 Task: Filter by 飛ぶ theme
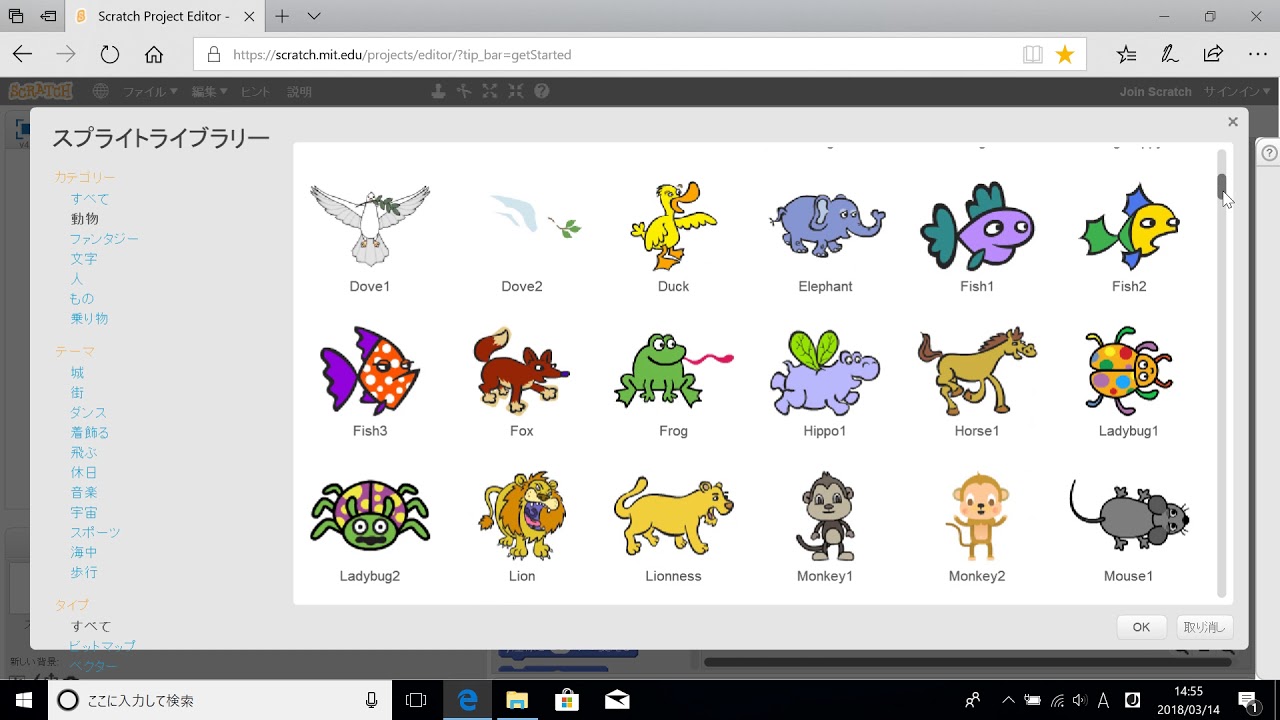pyautogui.click(x=84, y=453)
